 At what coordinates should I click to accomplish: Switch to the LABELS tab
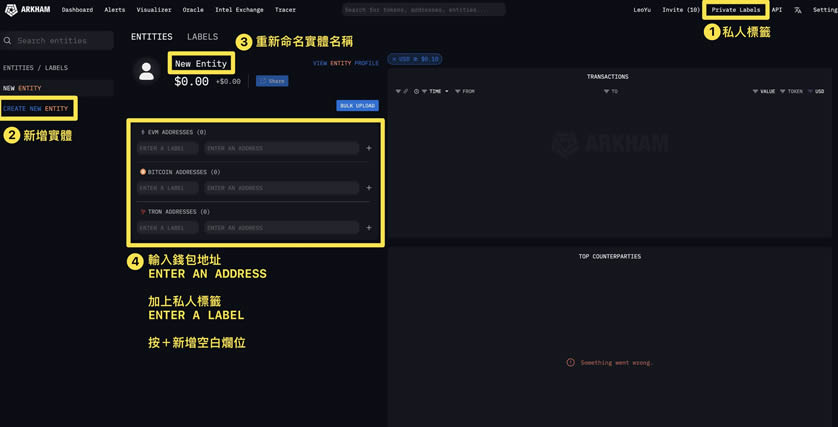[x=202, y=37]
